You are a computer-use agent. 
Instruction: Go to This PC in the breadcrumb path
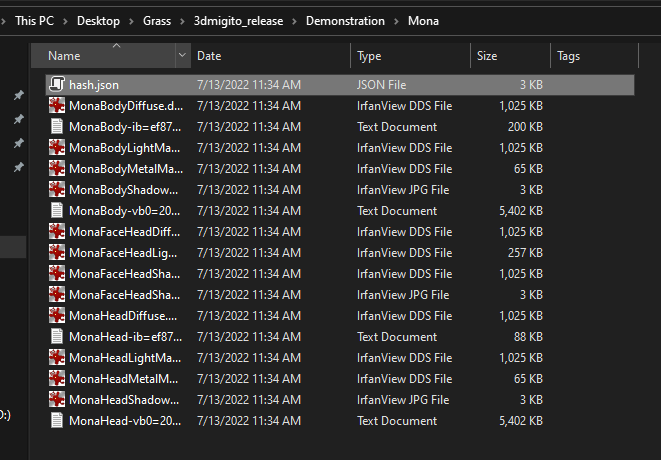click(35, 21)
